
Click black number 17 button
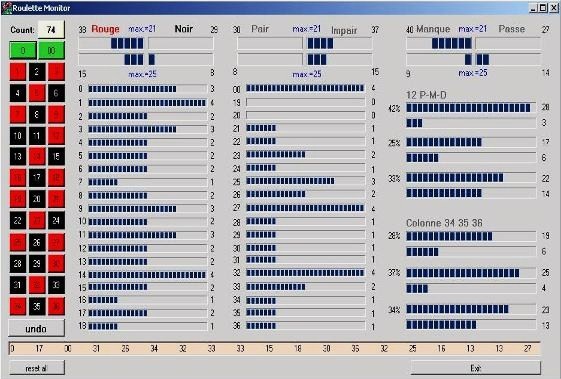coord(37,178)
